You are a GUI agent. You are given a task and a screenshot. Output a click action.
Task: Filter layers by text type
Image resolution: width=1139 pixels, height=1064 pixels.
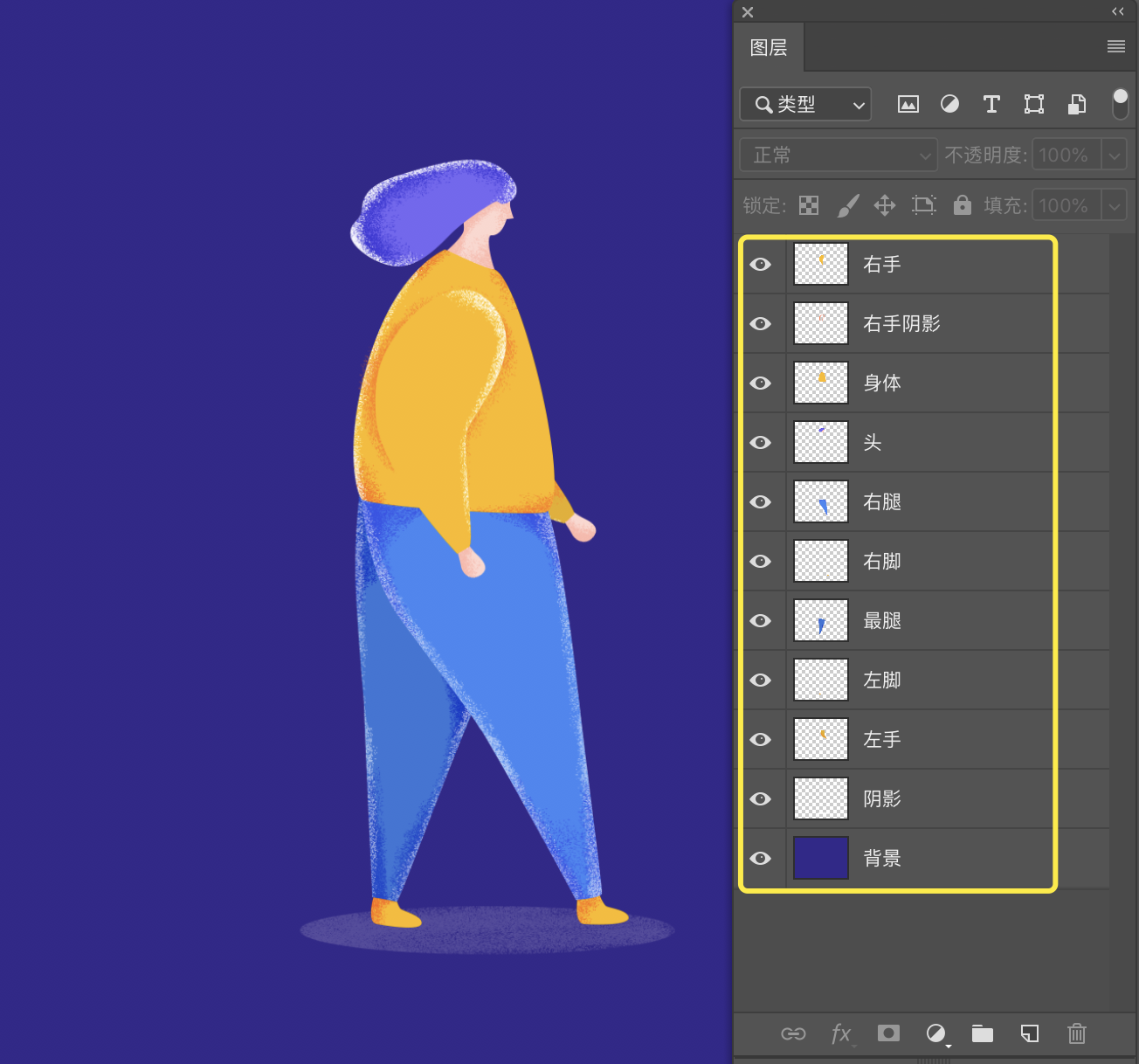[991, 105]
